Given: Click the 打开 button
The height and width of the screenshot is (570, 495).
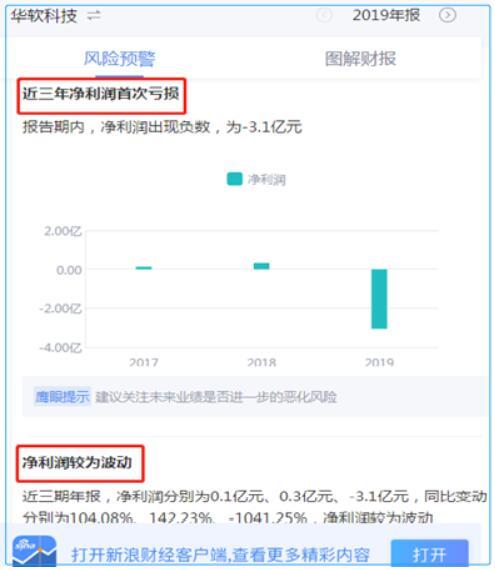Looking at the screenshot, I should point(430,554).
